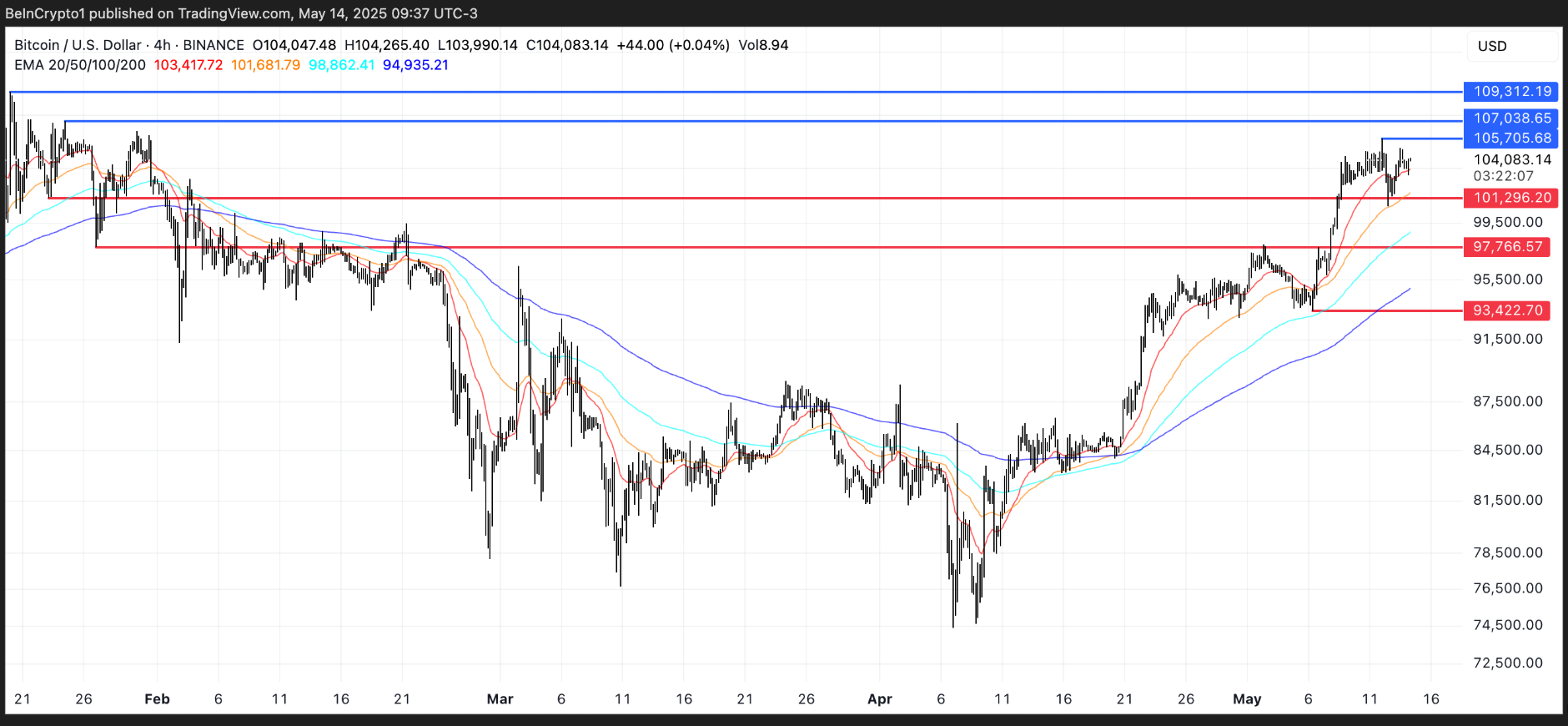Click the Bitcoin / U.S. Dollar symbol title
The image size is (1568, 726).
[x=78, y=45]
